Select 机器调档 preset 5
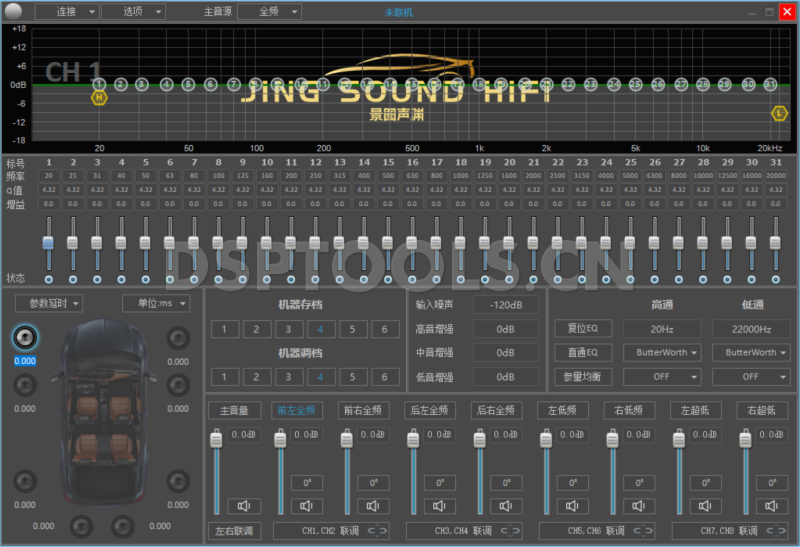The image size is (800, 547). [x=353, y=377]
